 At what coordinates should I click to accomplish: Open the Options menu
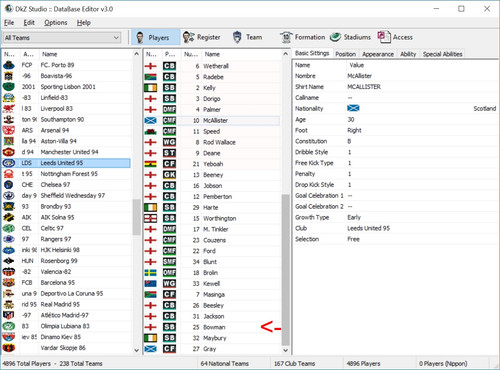pos(56,23)
